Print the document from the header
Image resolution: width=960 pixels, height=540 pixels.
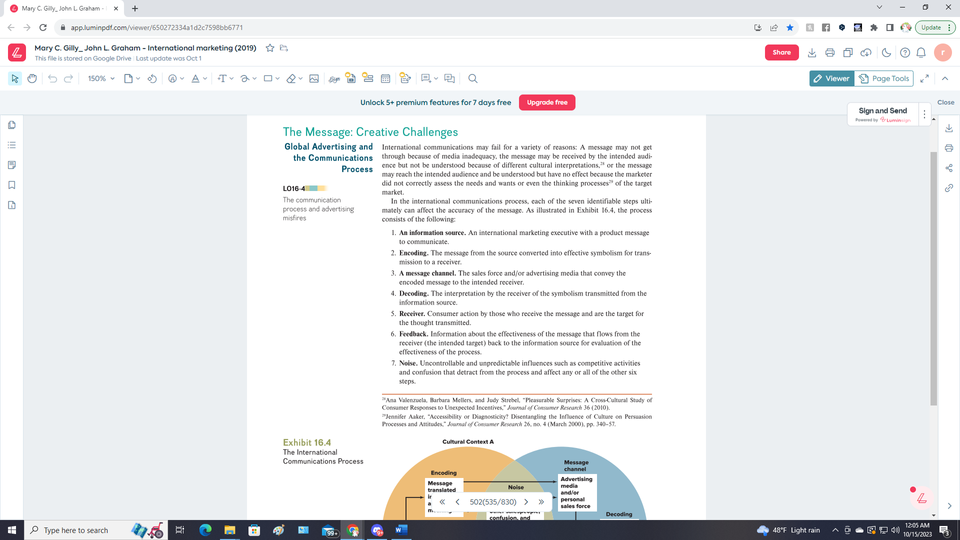pos(830,53)
